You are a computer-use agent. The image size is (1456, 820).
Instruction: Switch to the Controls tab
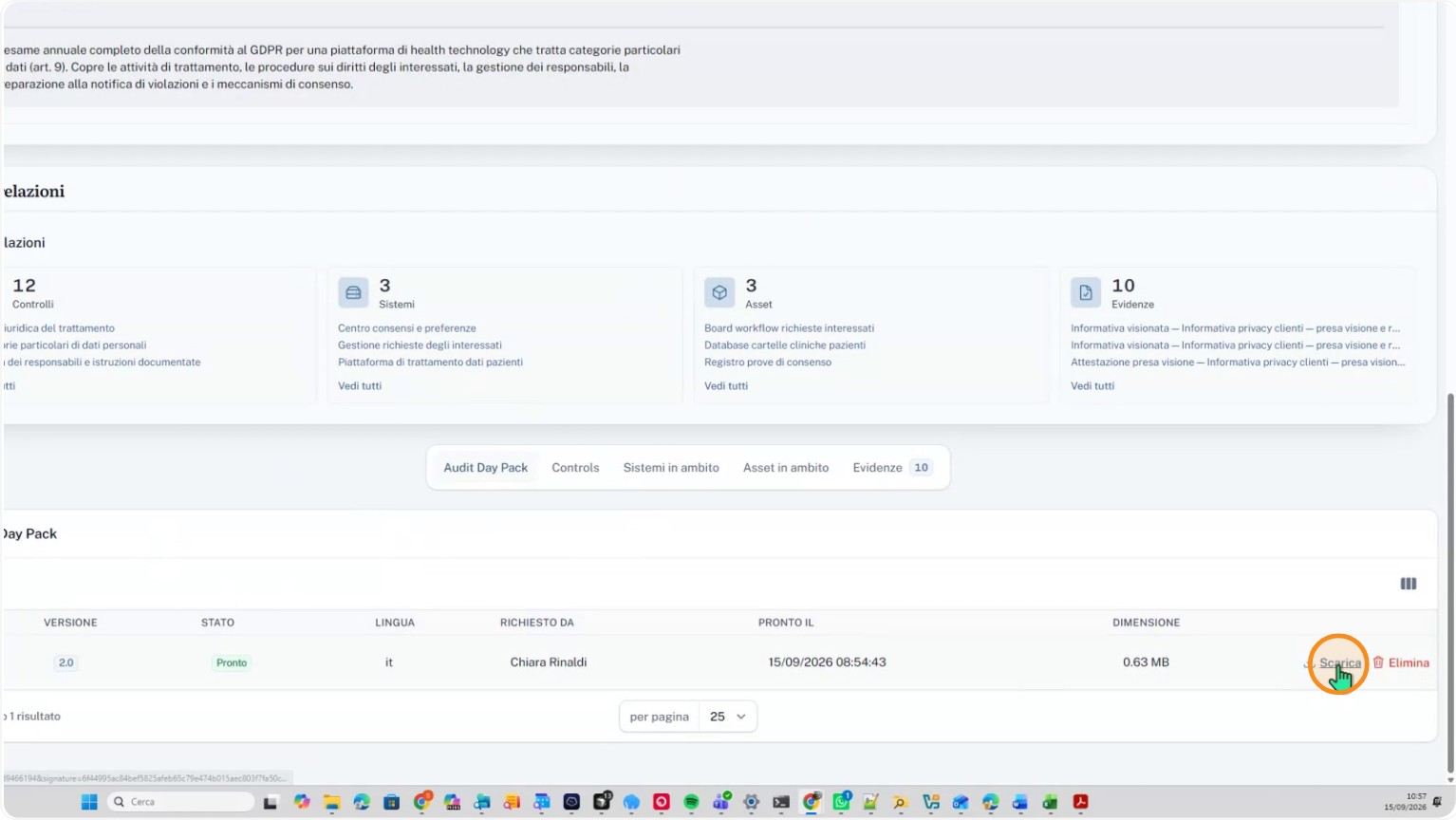click(x=575, y=468)
